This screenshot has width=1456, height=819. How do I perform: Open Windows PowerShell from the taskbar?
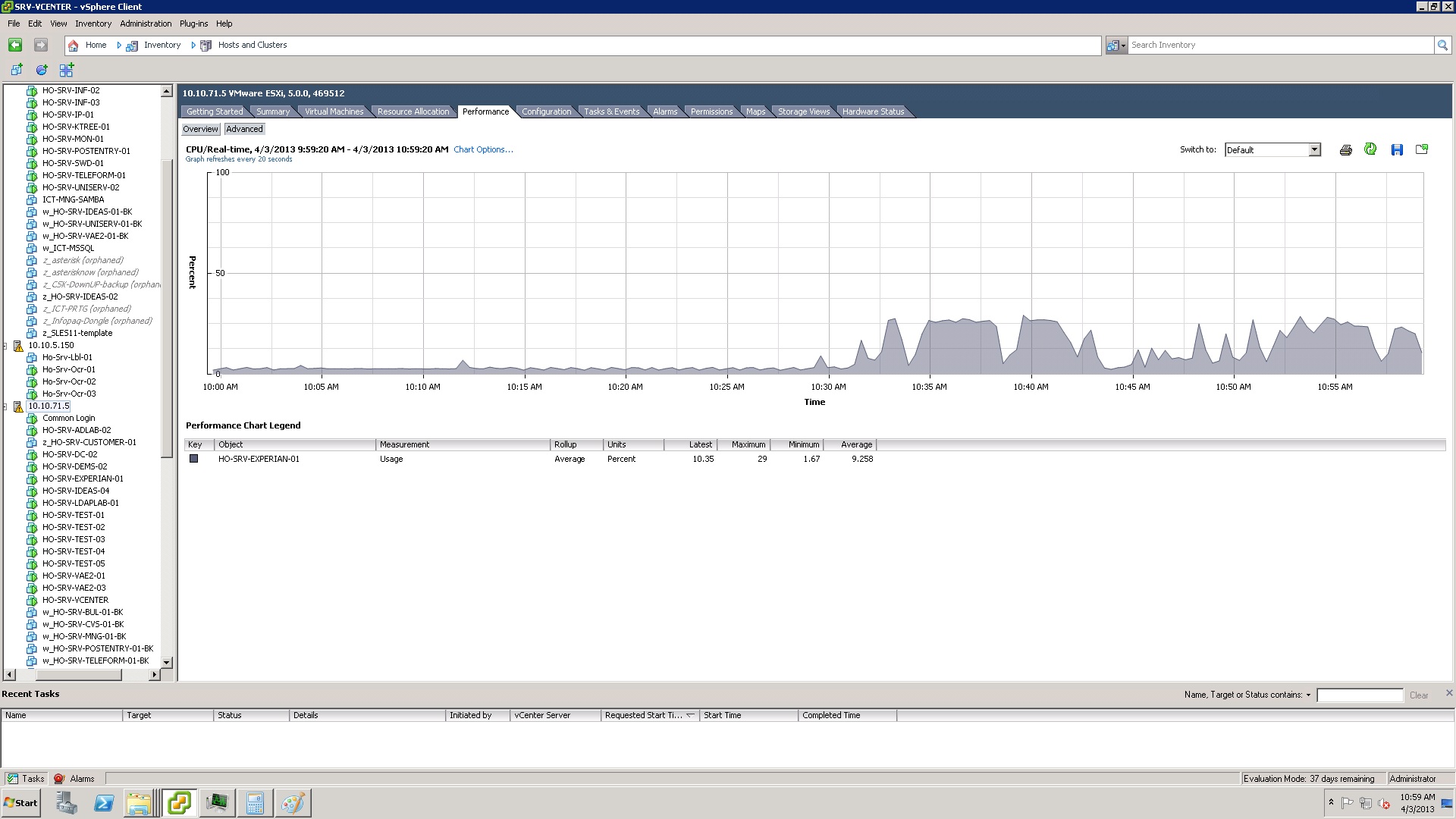(105, 802)
